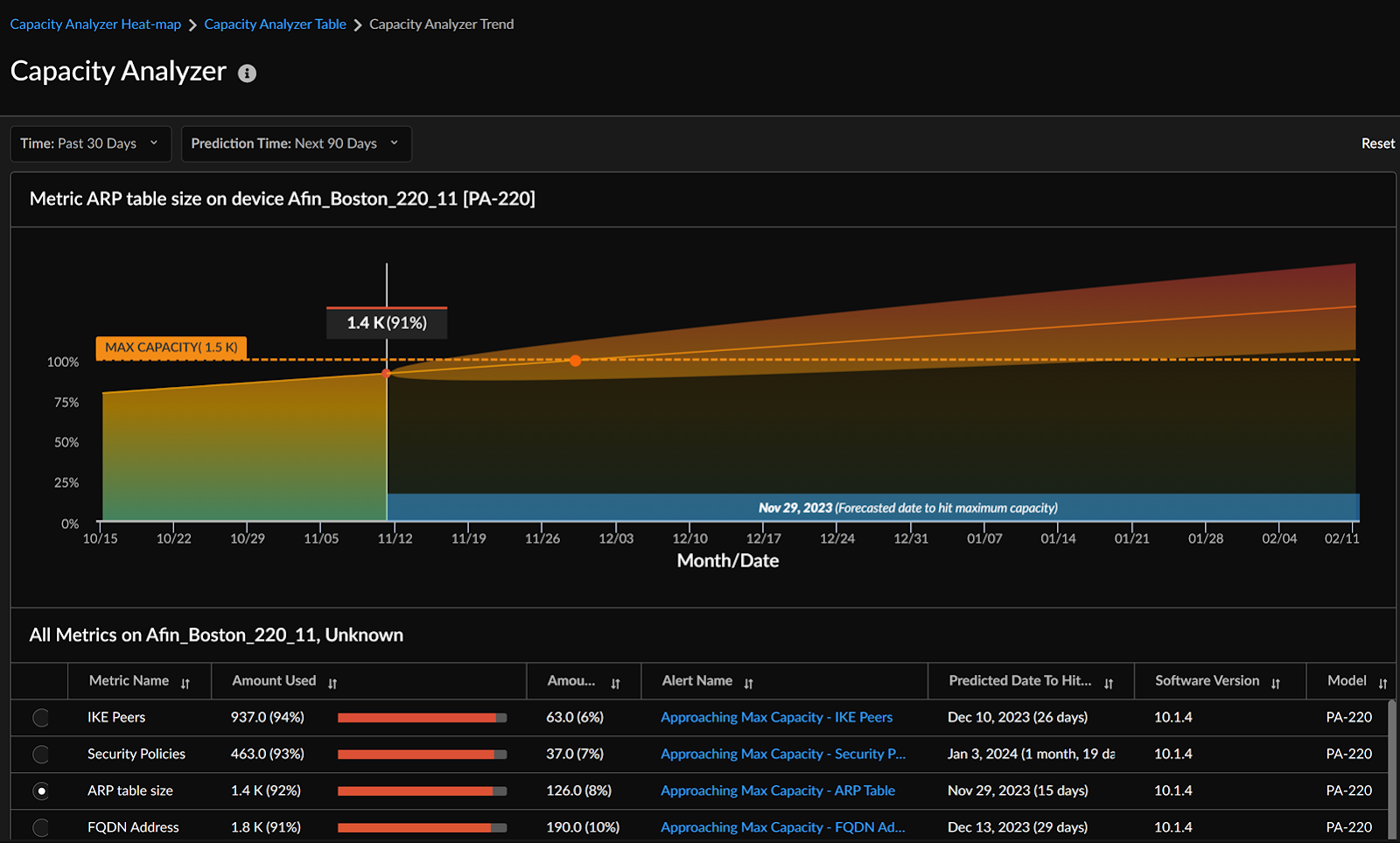1400x843 pixels.
Task: Click the ARP table size usage bar
Action: [422, 791]
